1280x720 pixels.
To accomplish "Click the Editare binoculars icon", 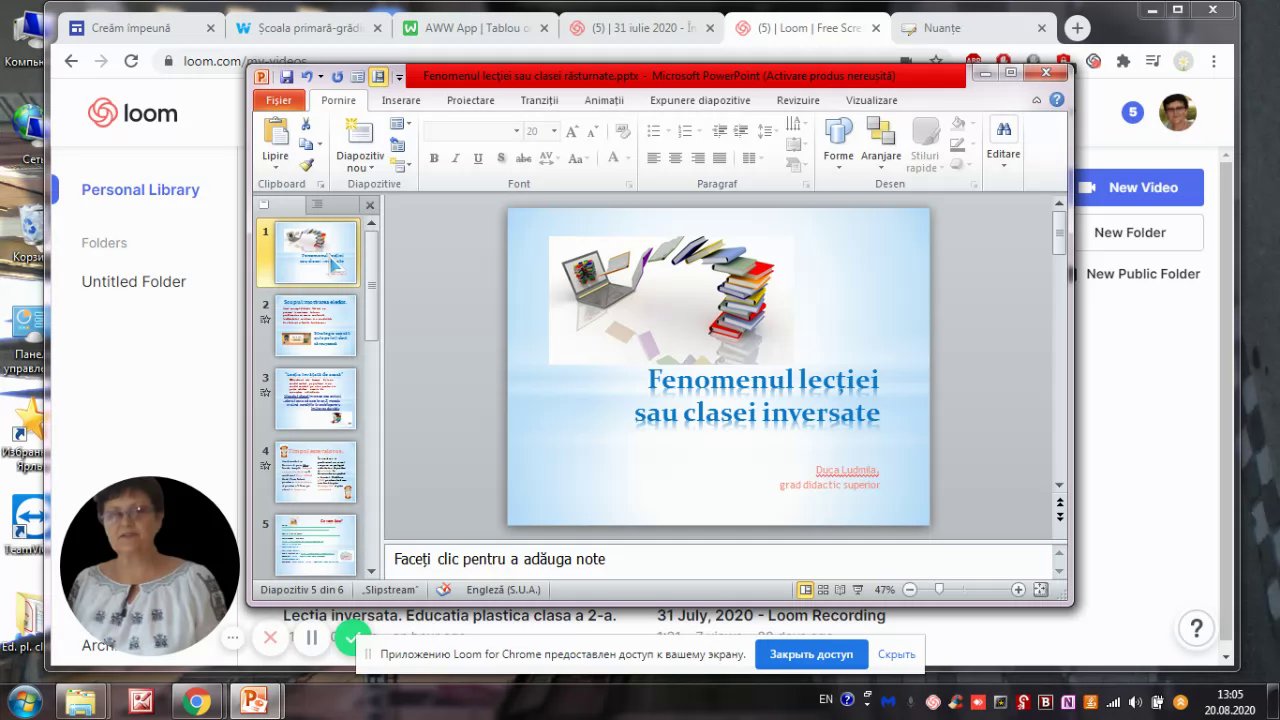I will (1003, 130).
